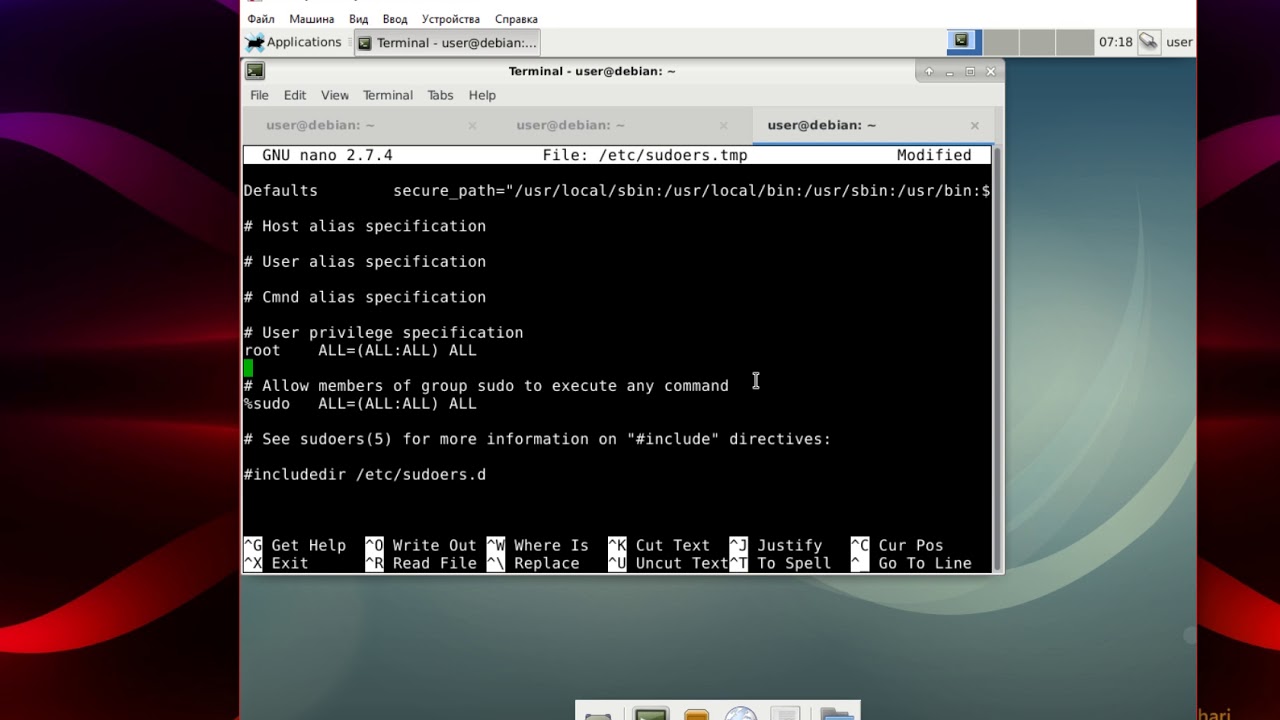Open the VirtualBox Справка menu

click(x=516, y=19)
